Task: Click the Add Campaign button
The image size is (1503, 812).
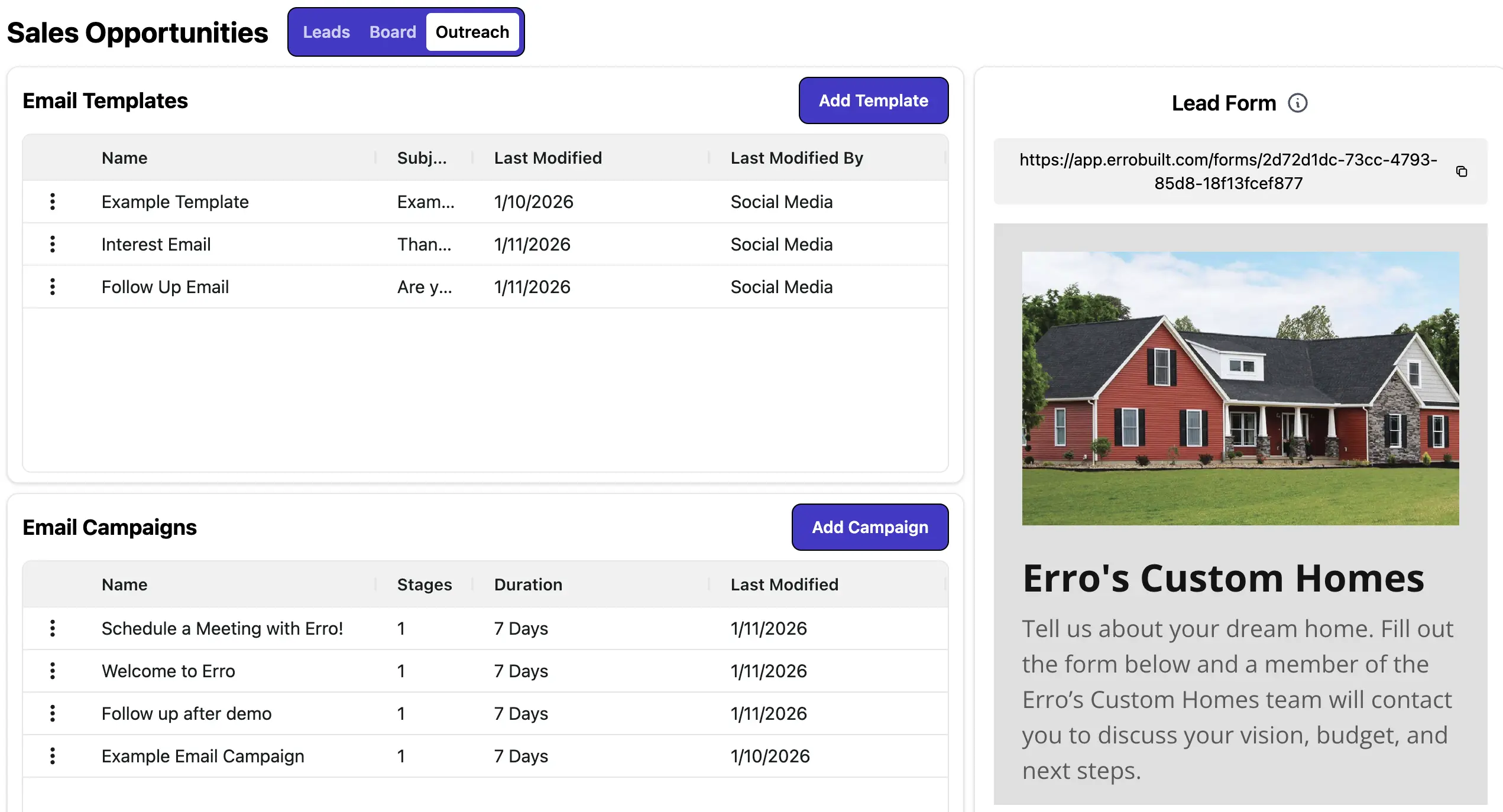Action: (x=870, y=527)
